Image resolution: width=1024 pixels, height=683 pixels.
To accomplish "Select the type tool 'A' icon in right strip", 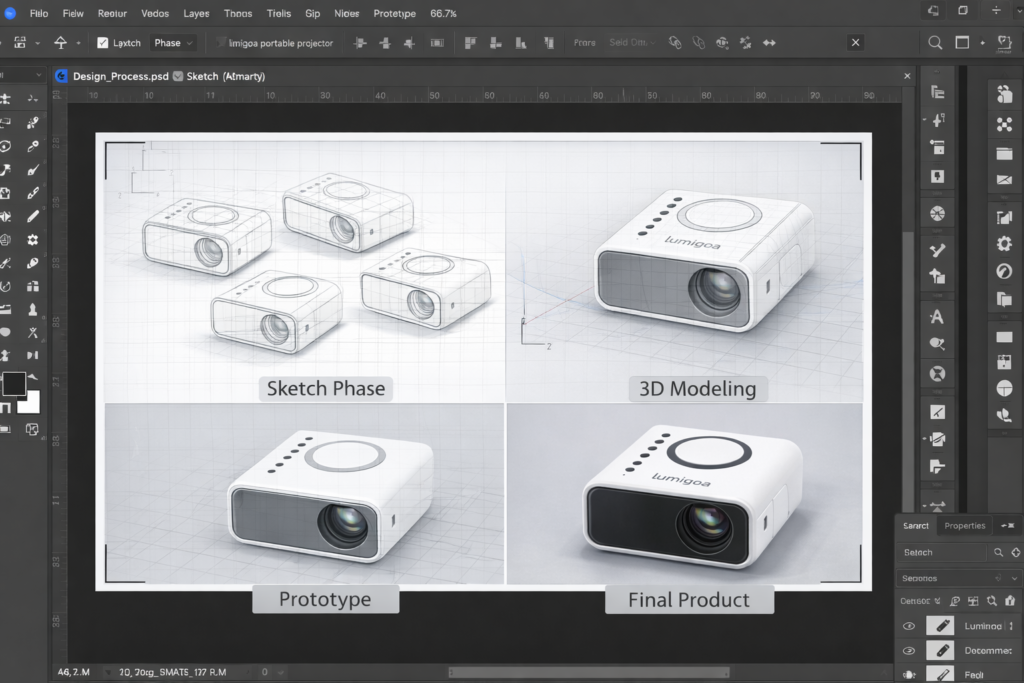I will (937, 317).
